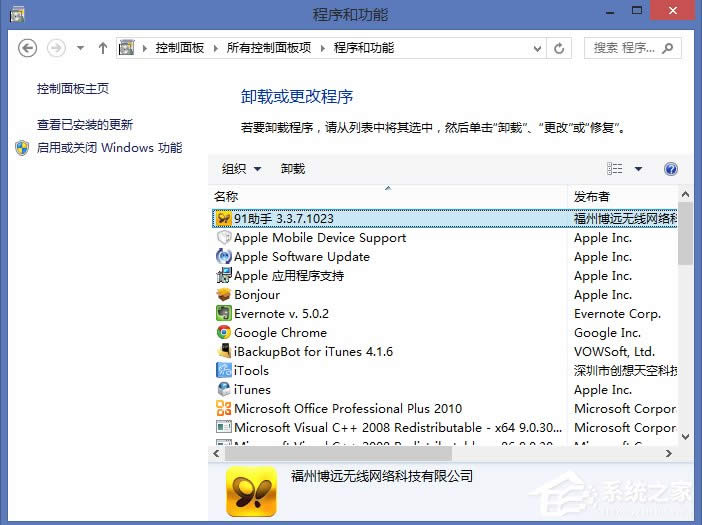Image resolution: width=702 pixels, height=525 pixels.
Task: Select Microsoft Office Professional Plus 2010 entry
Action: [x=445, y=409]
